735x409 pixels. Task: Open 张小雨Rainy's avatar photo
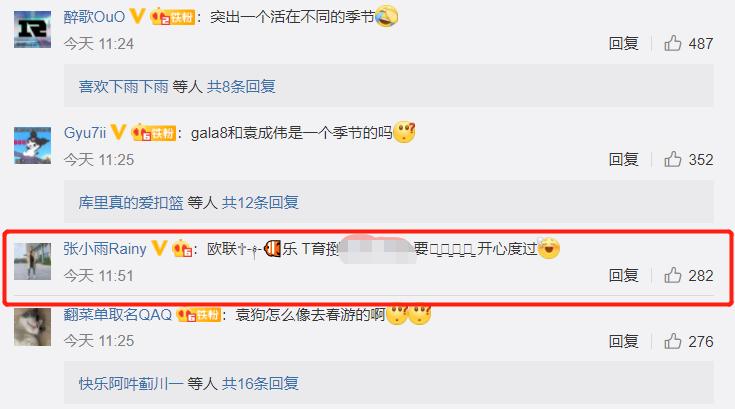[x=32, y=261]
